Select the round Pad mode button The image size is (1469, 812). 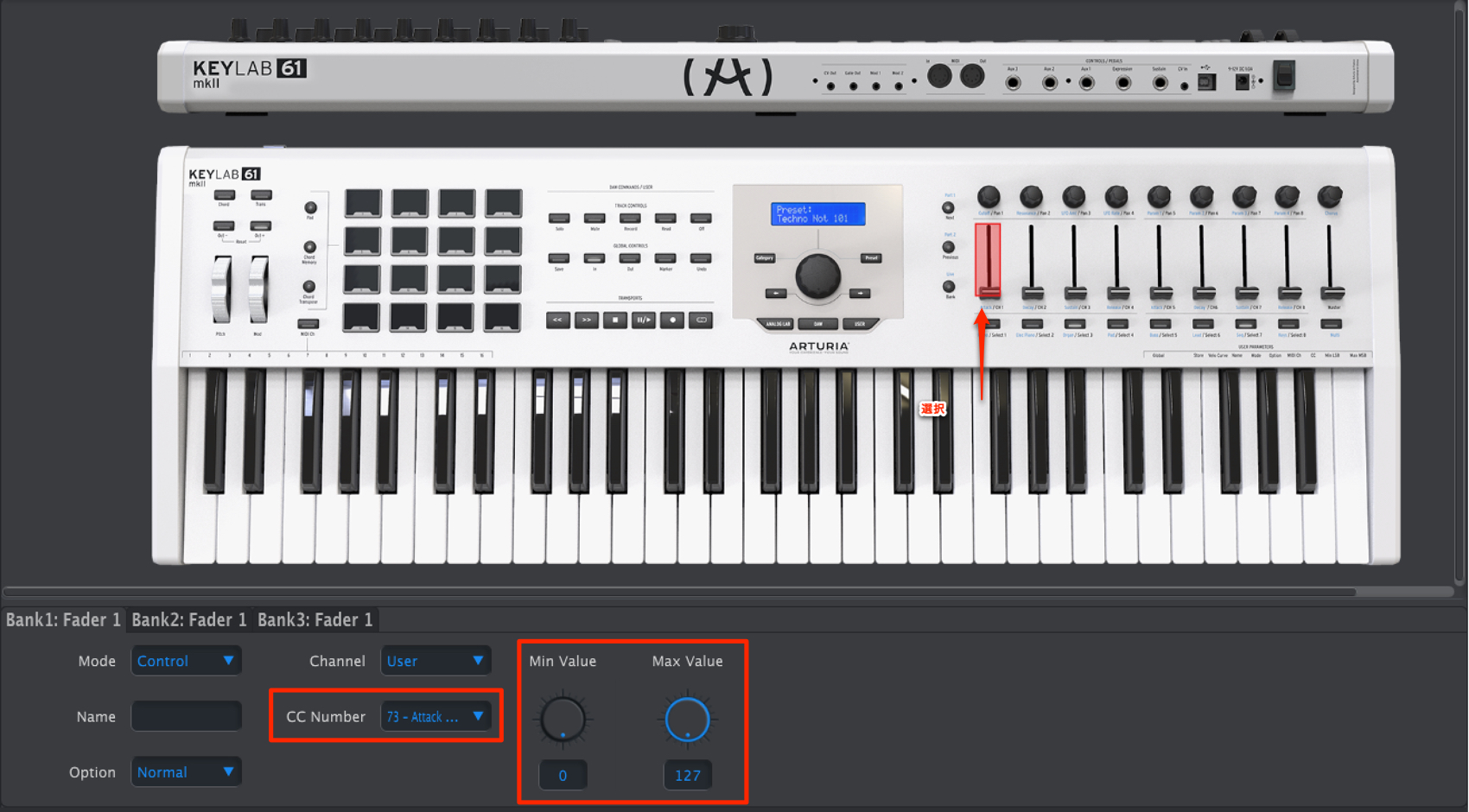(310, 207)
